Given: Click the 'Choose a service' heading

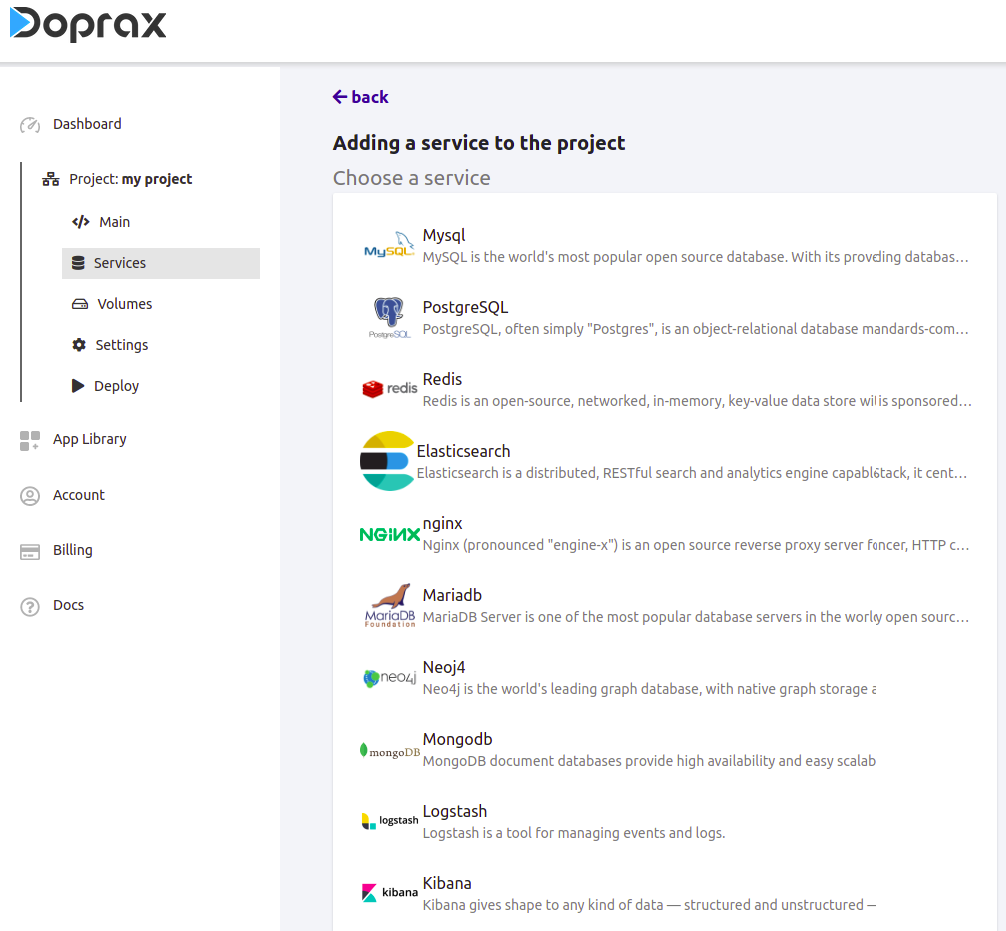Looking at the screenshot, I should pyautogui.click(x=411, y=178).
